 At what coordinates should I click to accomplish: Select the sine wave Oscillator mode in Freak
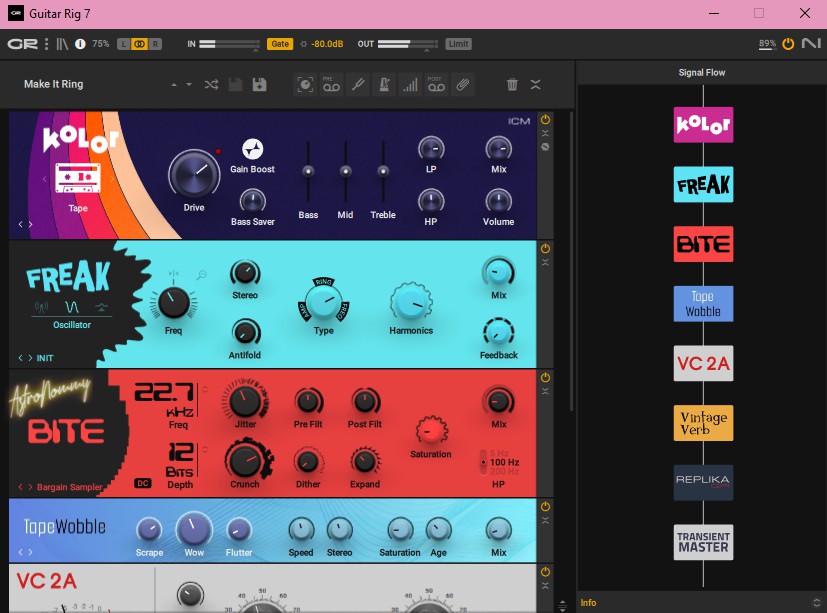(x=72, y=306)
